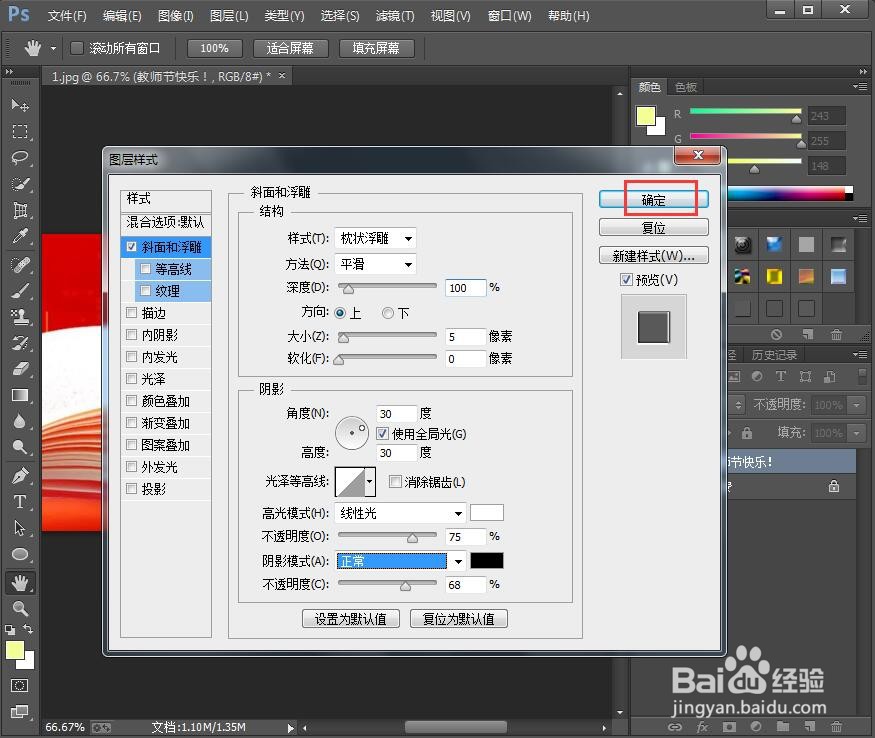Image resolution: width=875 pixels, height=738 pixels.
Task: Open layer 填充 dropdown arrow
Action: (857, 433)
